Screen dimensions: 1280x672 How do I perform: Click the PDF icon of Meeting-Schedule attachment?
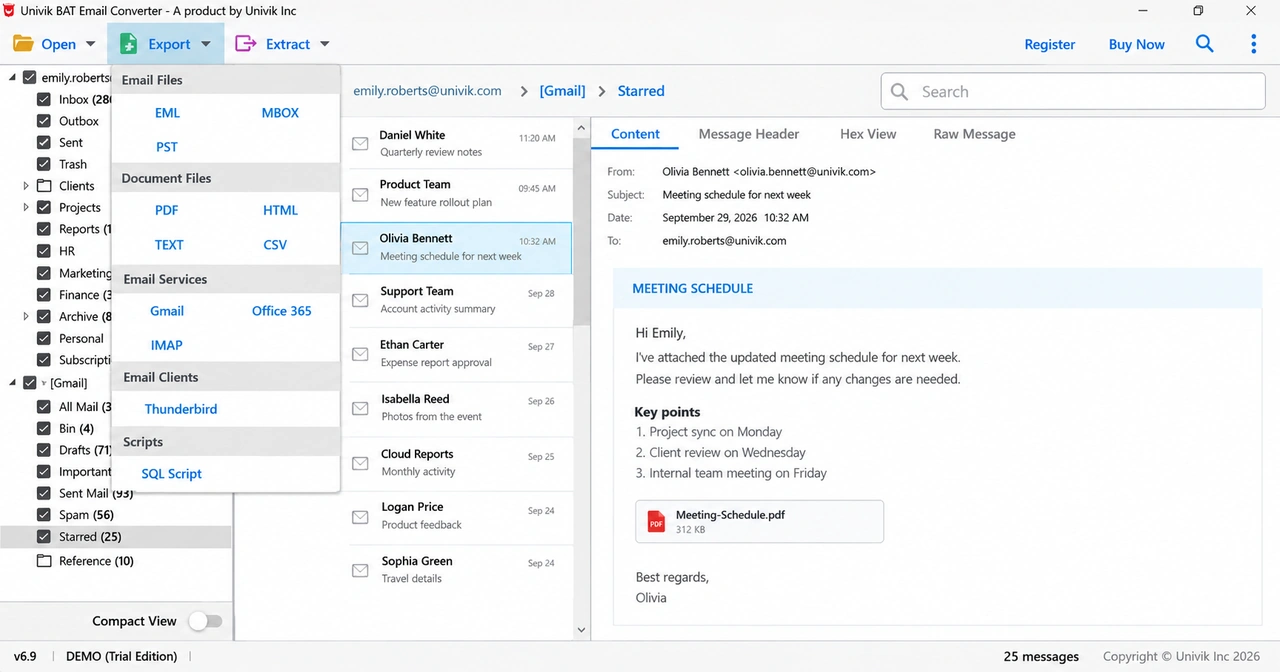point(656,521)
